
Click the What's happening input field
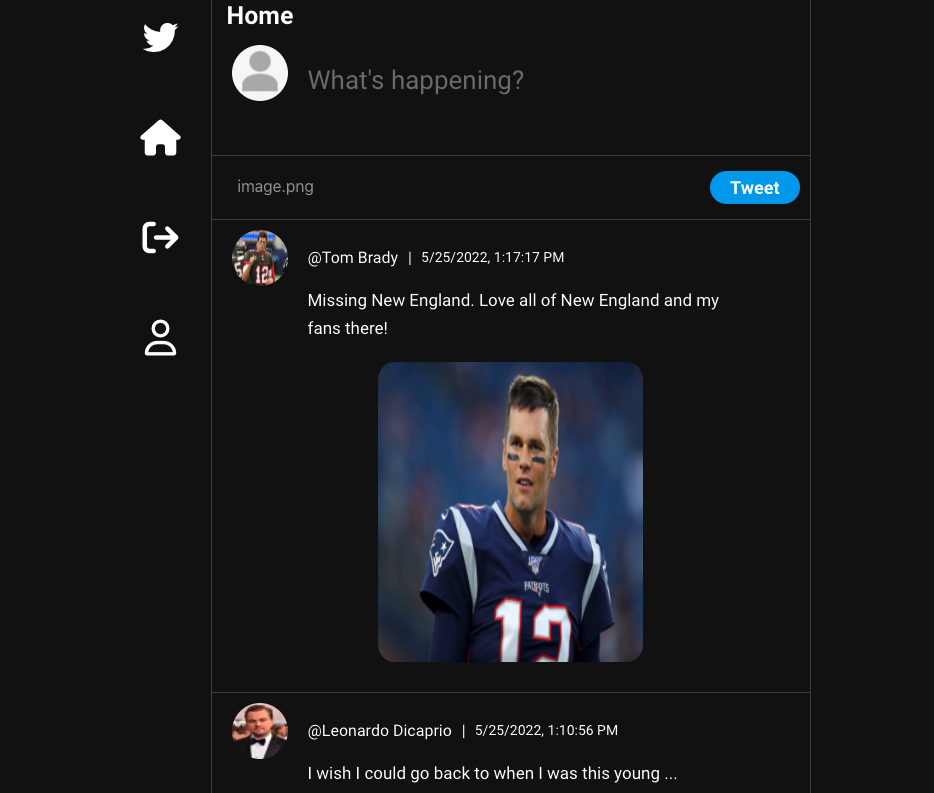click(x=415, y=80)
